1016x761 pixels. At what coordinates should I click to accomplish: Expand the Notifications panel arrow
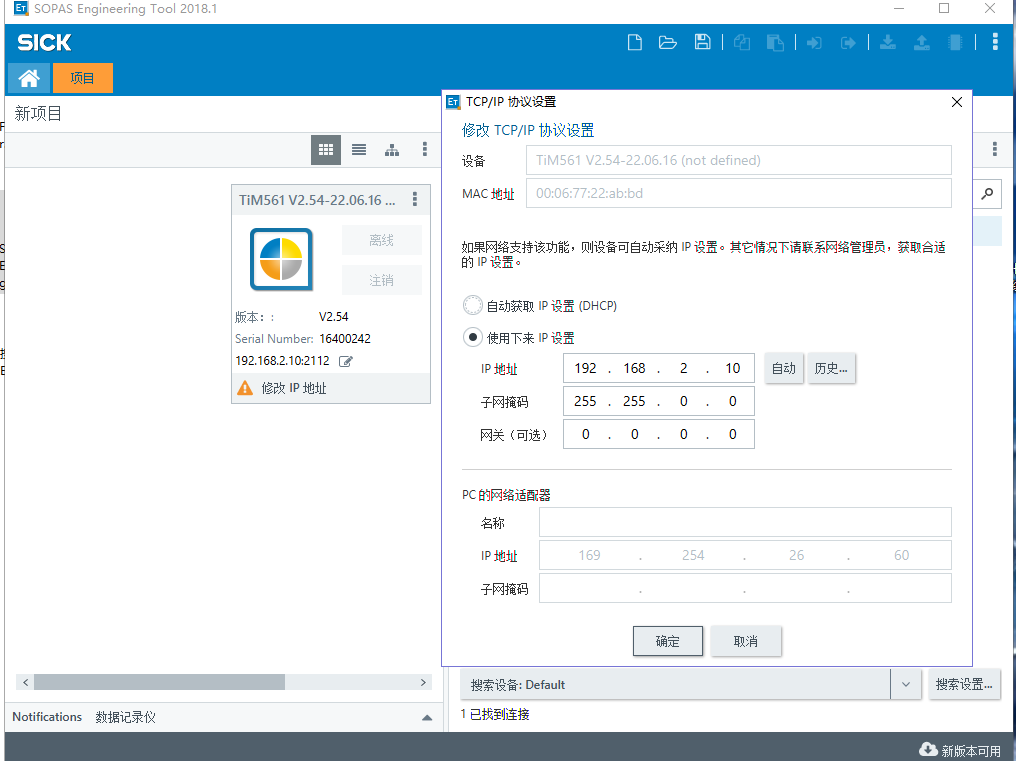pos(427,717)
